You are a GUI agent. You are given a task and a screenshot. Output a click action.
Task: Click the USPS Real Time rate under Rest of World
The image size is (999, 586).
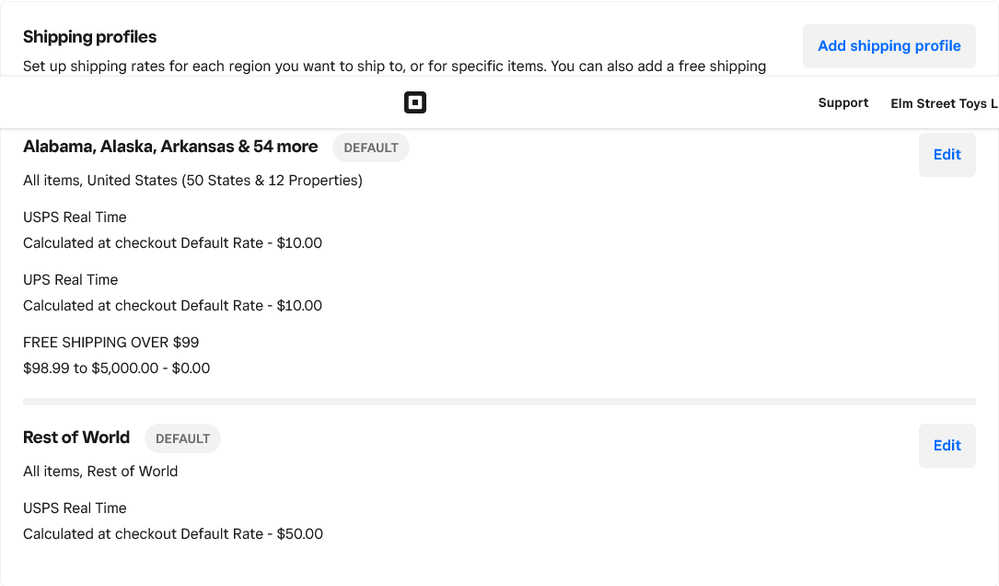click(74, 508)
